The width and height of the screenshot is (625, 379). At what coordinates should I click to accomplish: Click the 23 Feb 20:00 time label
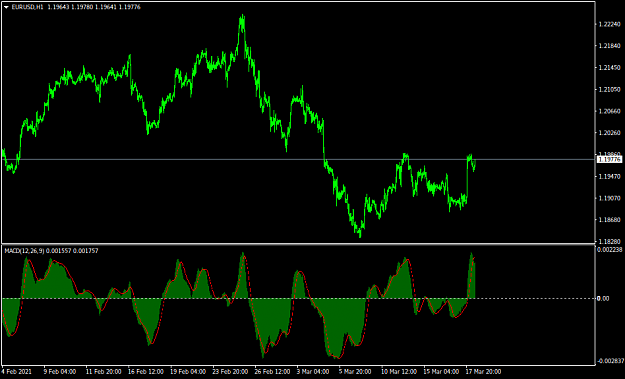pyautogui.click(x=230, y=372)
